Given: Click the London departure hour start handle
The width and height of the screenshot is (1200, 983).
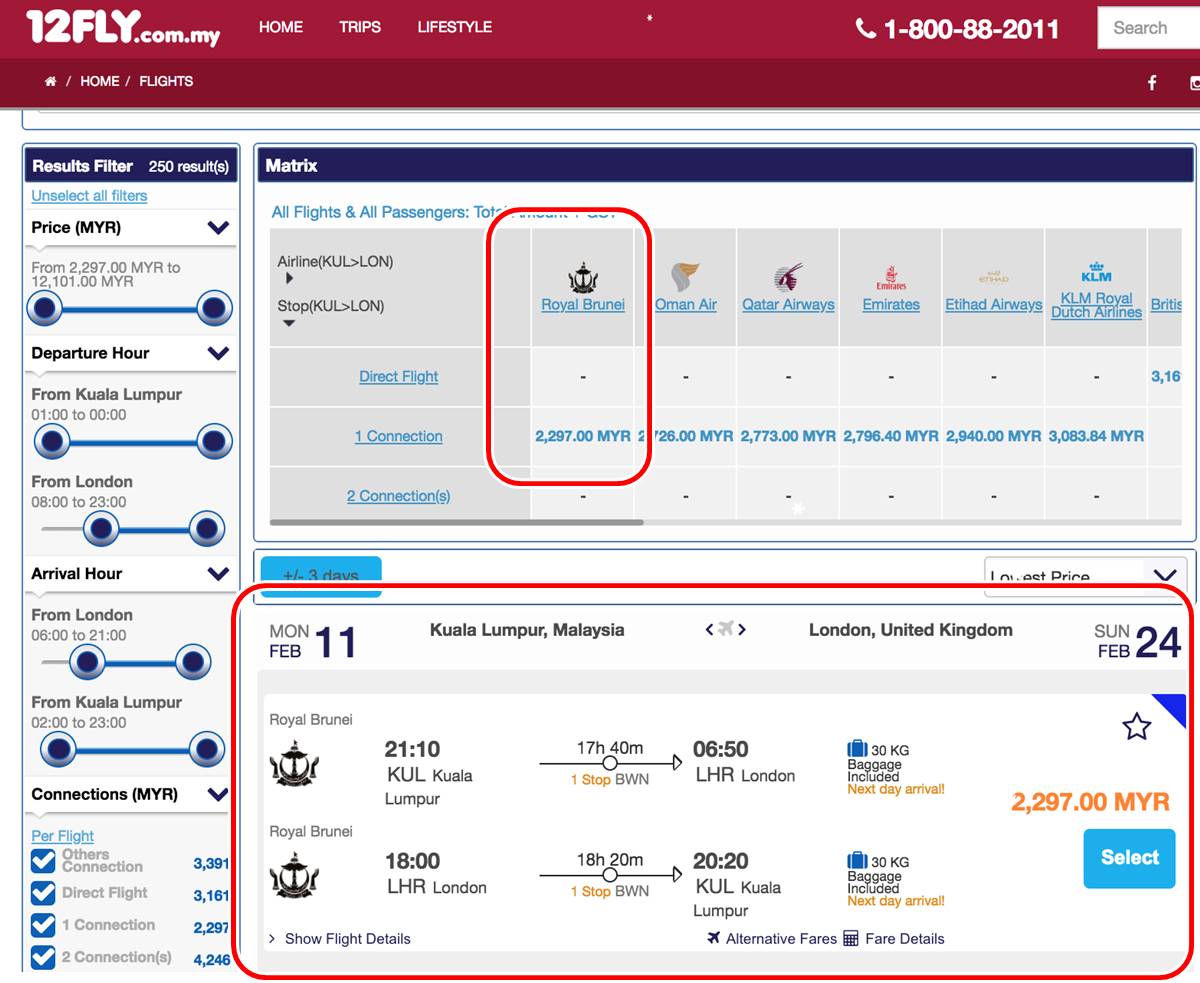Looking at the screenshot, I should pos(101,529).
